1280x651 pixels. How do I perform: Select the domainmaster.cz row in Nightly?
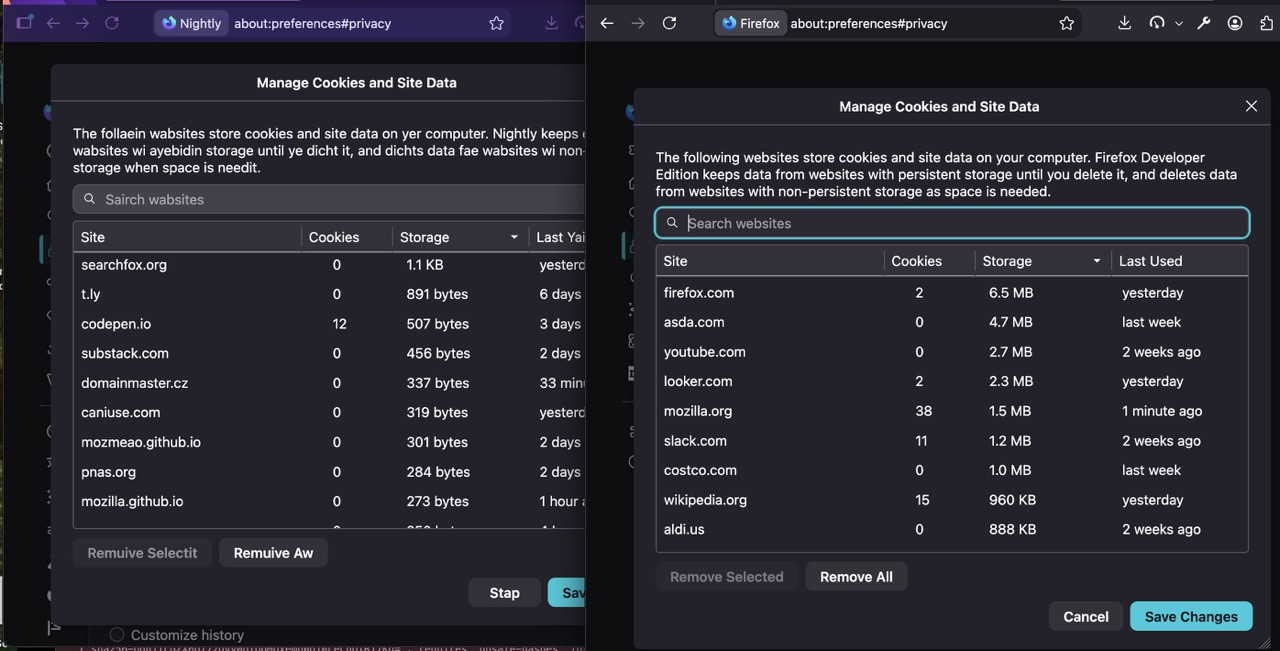point(329,383)
